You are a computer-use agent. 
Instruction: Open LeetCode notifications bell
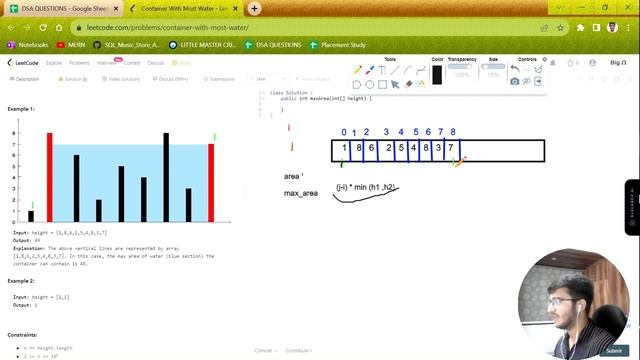pyautogui.click(x=553, y=63)
